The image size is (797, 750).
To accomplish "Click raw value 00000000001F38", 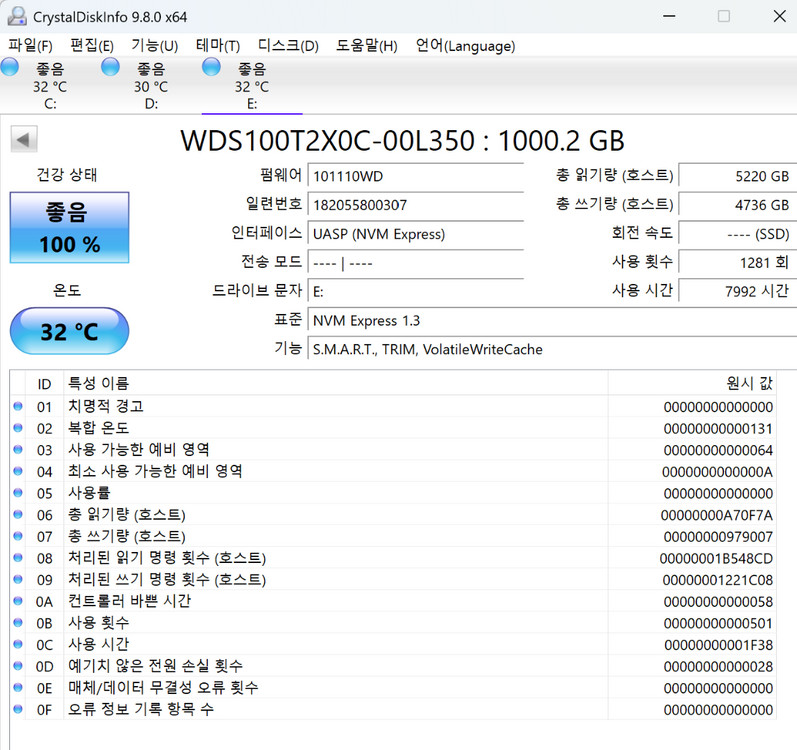I will coord(718,645).
